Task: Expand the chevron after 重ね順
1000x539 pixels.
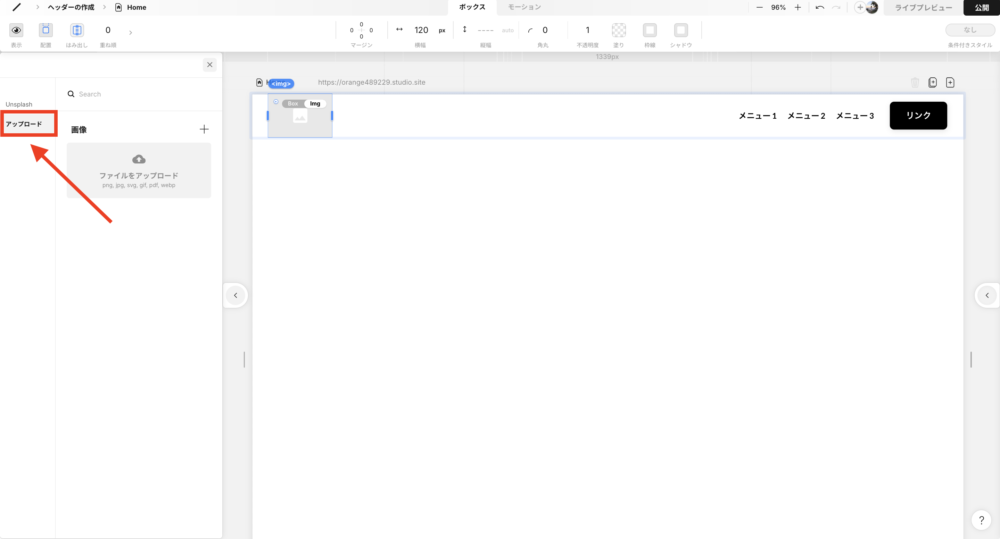Action: click(131, 32)
